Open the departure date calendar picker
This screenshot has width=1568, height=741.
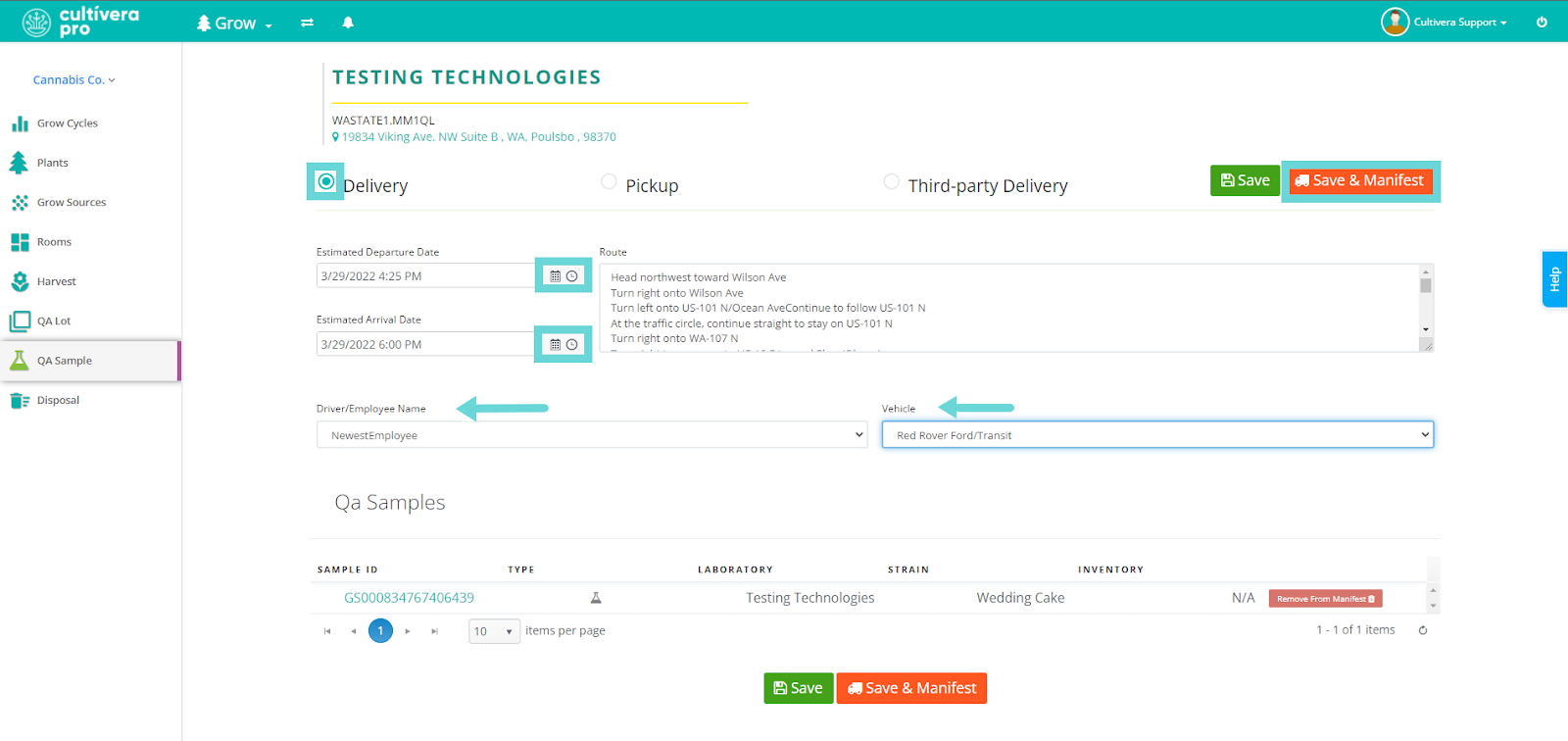556,276
